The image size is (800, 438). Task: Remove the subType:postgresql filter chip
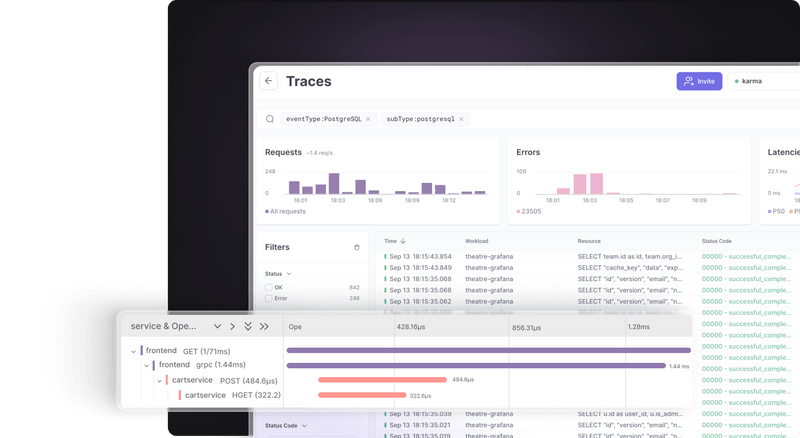[x=461, y=119]
